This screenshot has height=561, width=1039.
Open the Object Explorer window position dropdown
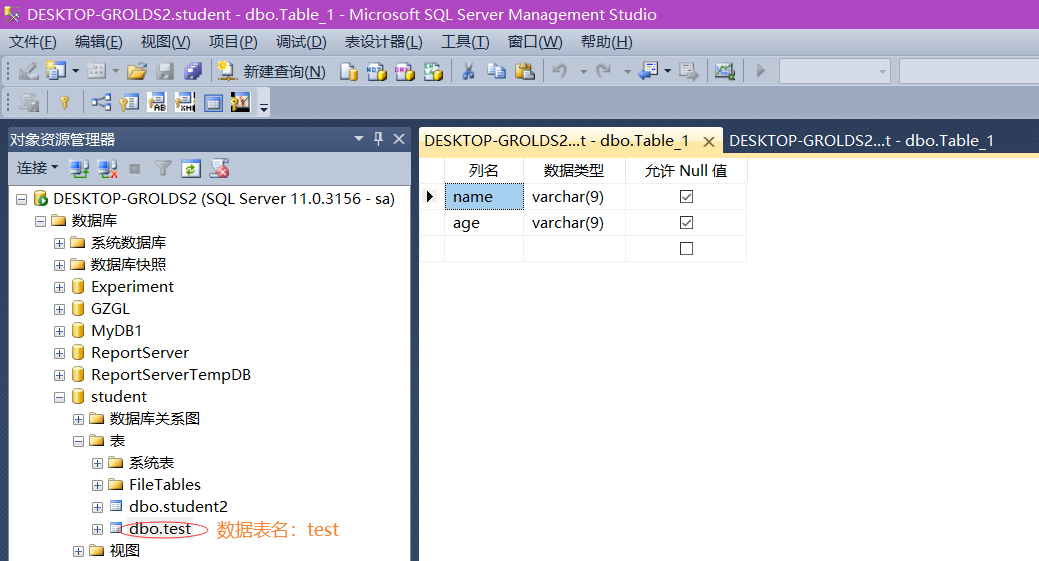[358, 138]
